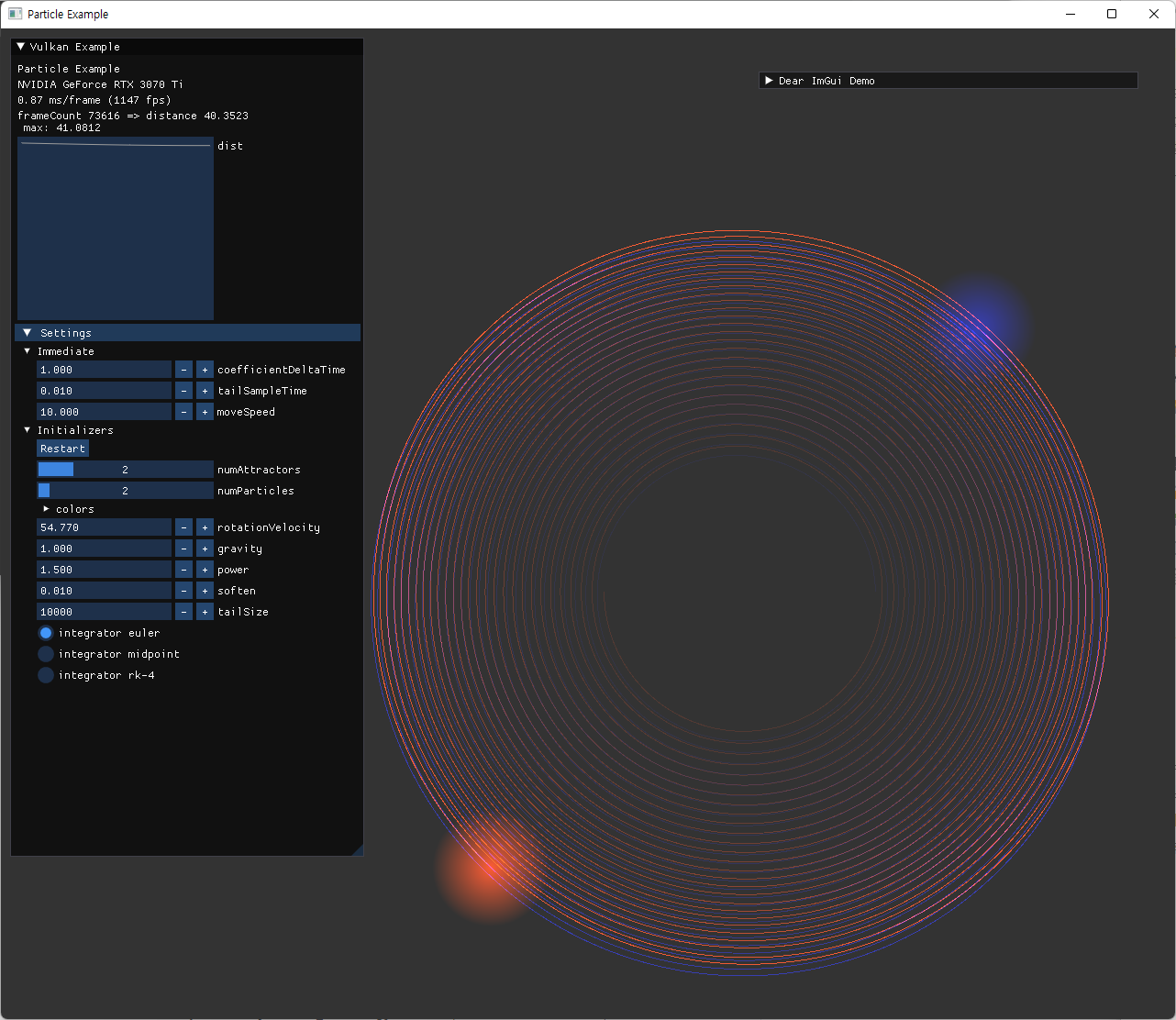Click the rotationVelocity value field 54.770

click(x=104, y=527)
